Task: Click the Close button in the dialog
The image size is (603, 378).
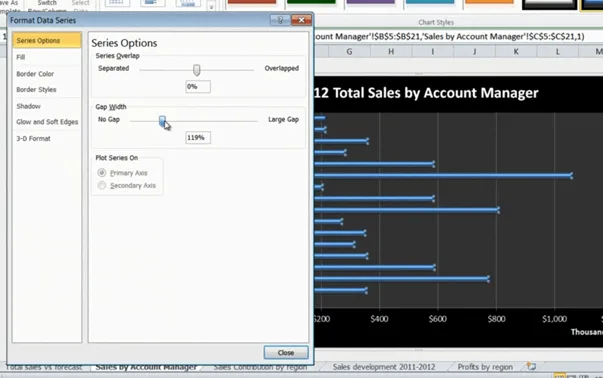Action: (x=286, y=353)
